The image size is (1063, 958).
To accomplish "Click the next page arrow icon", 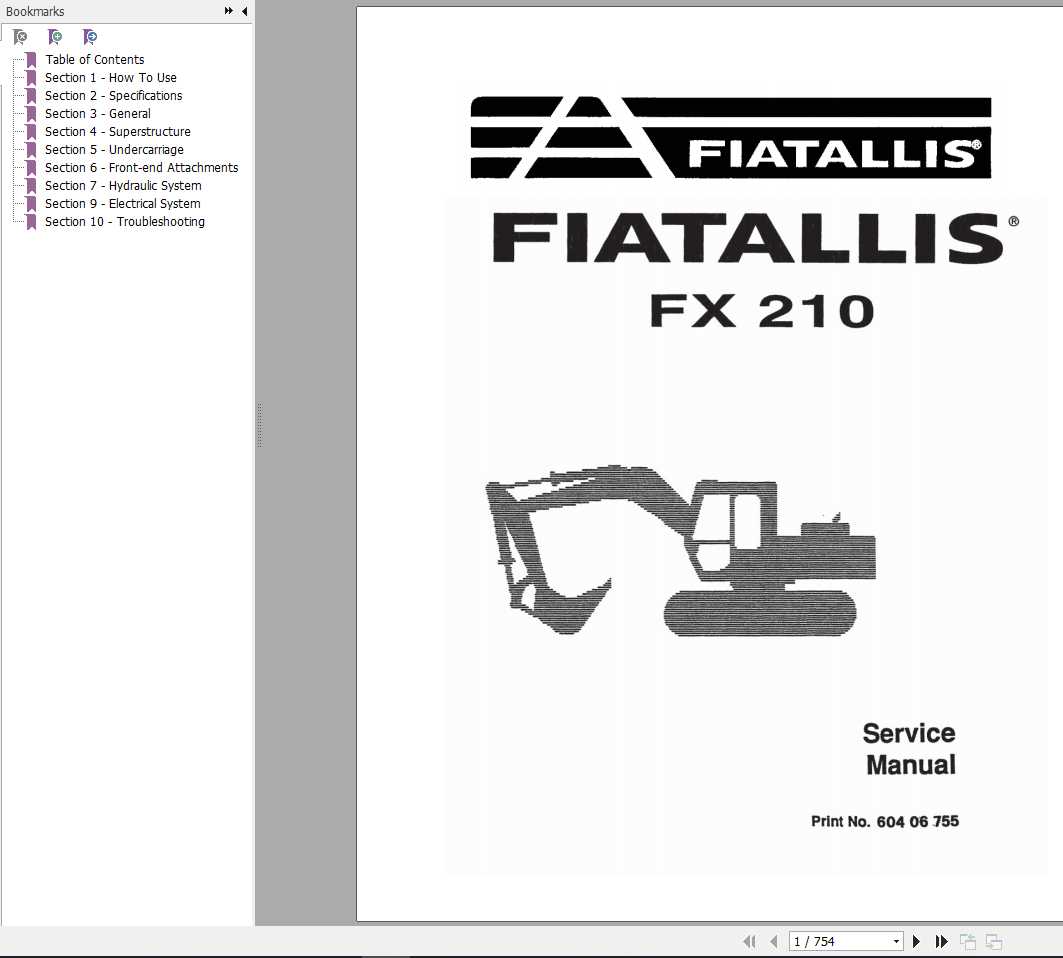I will tap(916, 941).
